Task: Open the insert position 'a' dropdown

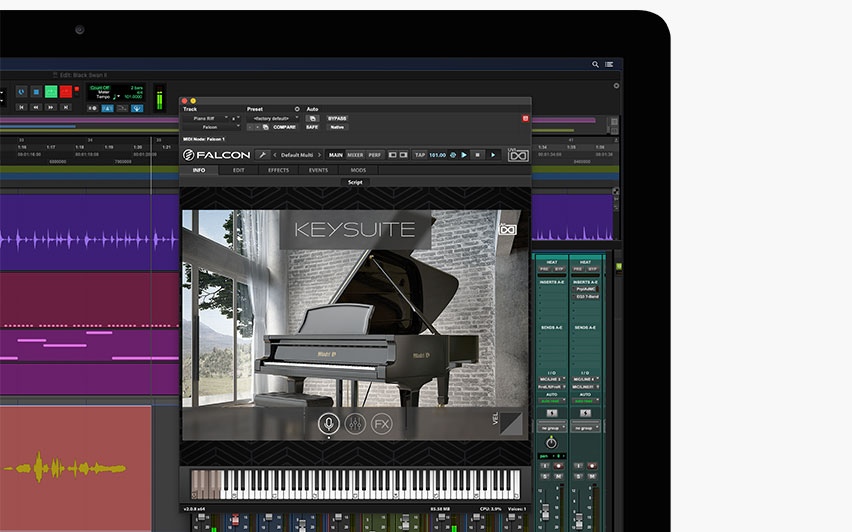Action: tap(235, 118)
